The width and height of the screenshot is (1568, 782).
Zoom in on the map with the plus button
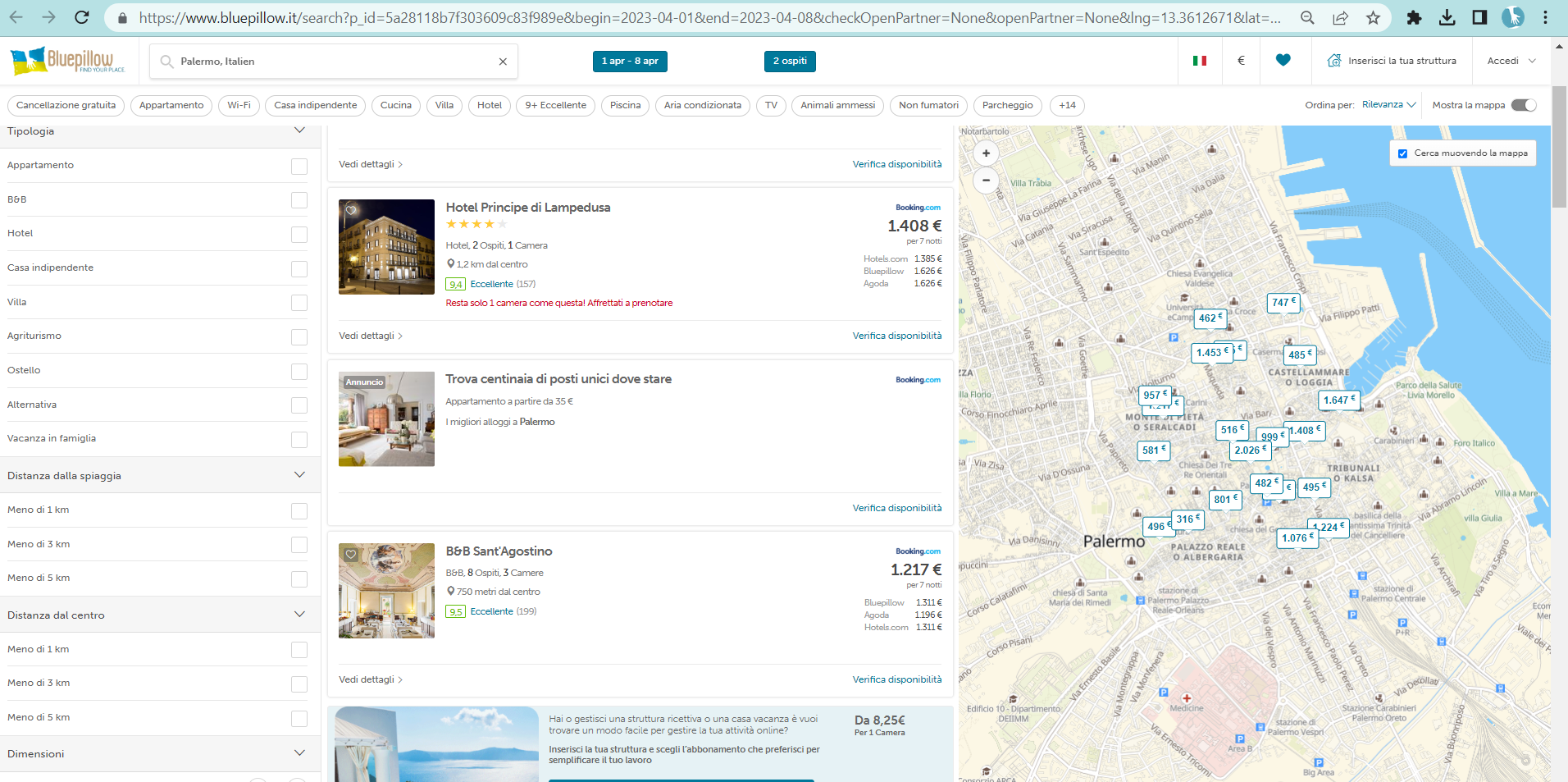986,153
